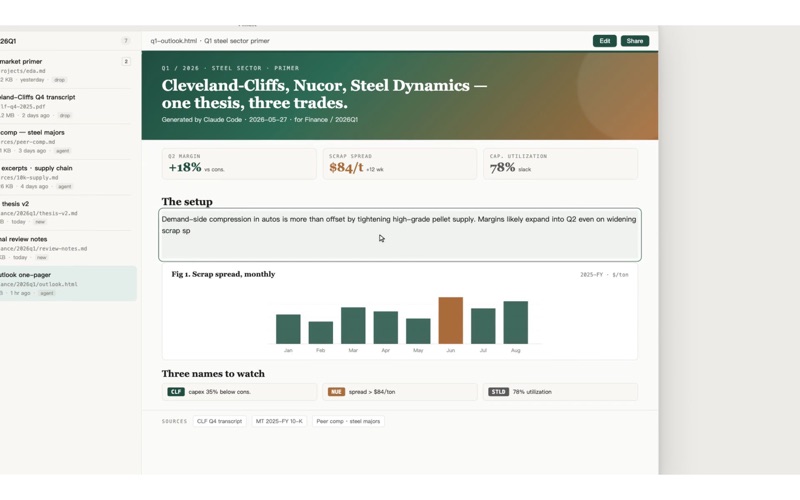Click the q1-outlook.html breadcrumb text
The image size is (800, 500).
[x=173, y=41]
